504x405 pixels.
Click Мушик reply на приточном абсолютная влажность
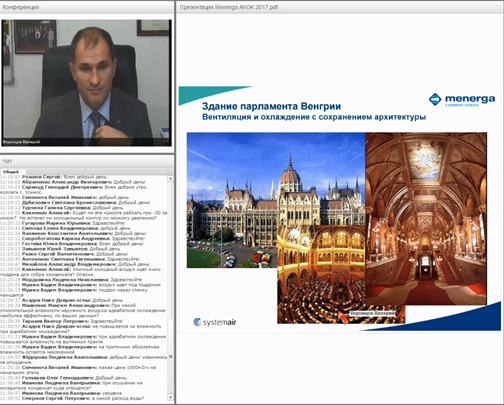pos(80,349)
